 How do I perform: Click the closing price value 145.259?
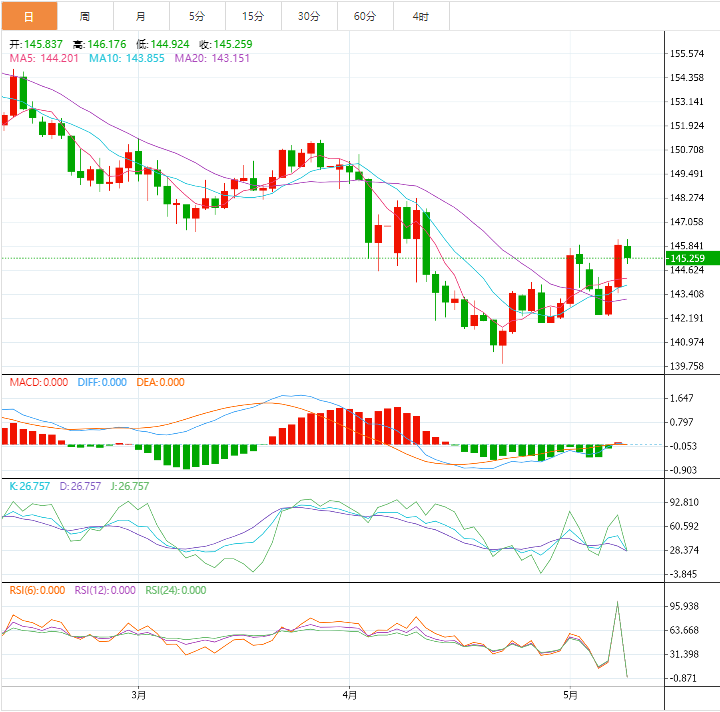click(x=233, y=45)
